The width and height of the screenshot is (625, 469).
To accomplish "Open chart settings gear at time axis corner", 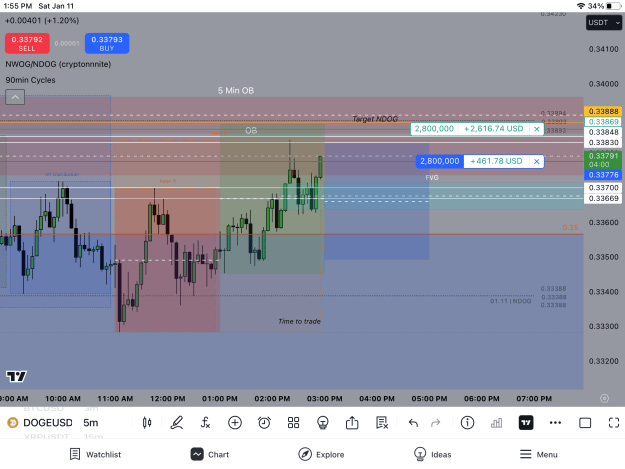I will click(x=604, y=398).
